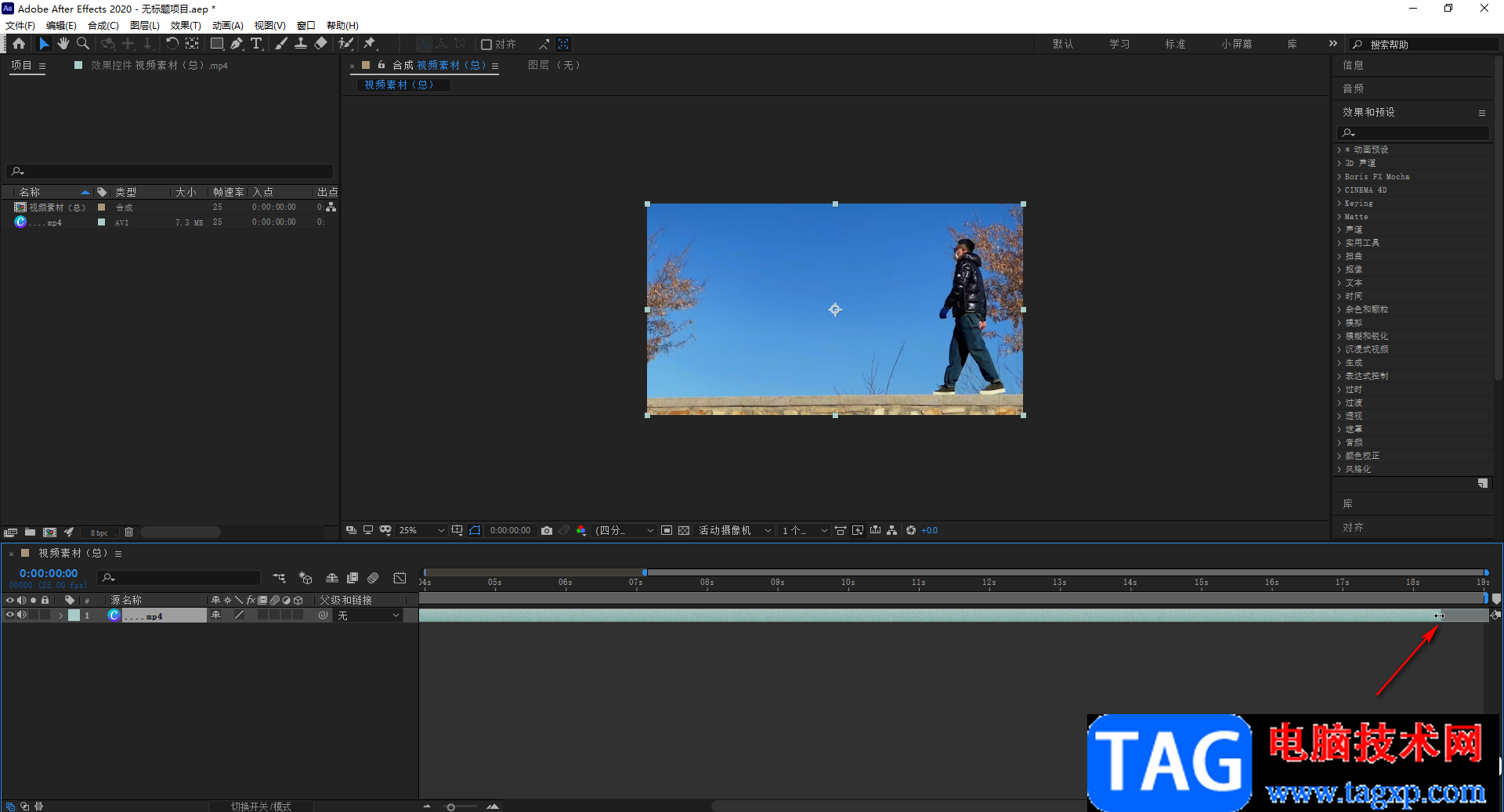Select the Type text tool
The image size is (1504, 812).
click(256, 44)
